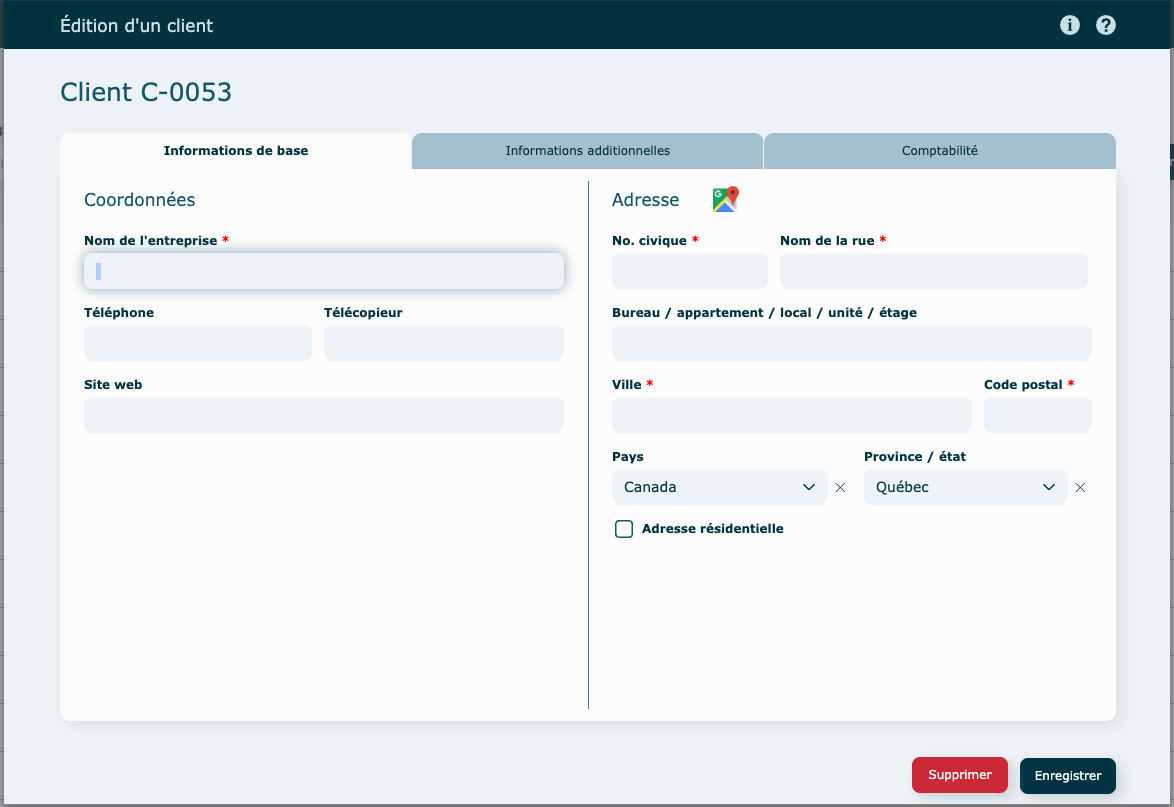Clear the Province / état selection

1080,488
